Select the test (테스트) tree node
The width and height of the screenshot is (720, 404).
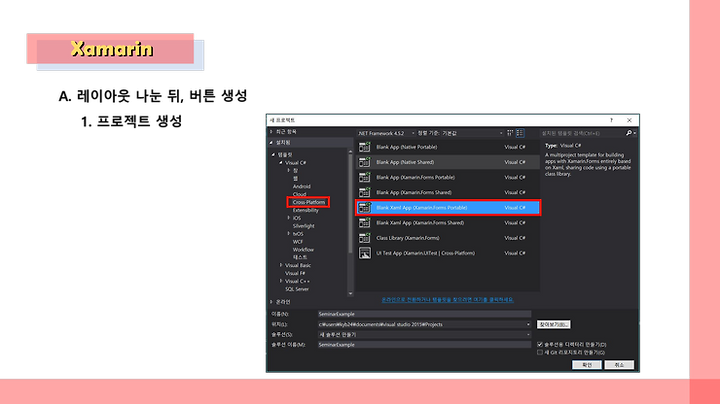[x=300, y=258]
